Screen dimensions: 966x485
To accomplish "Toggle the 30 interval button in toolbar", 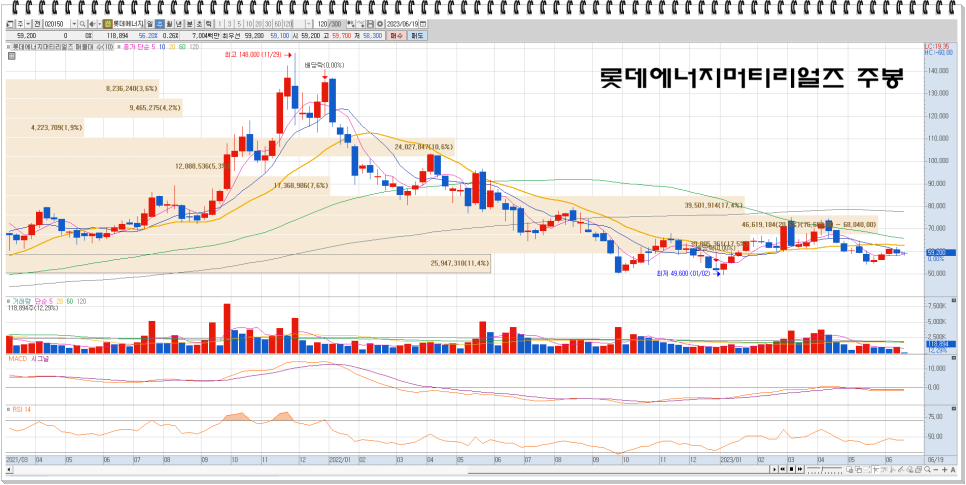I will click(268, 24).
